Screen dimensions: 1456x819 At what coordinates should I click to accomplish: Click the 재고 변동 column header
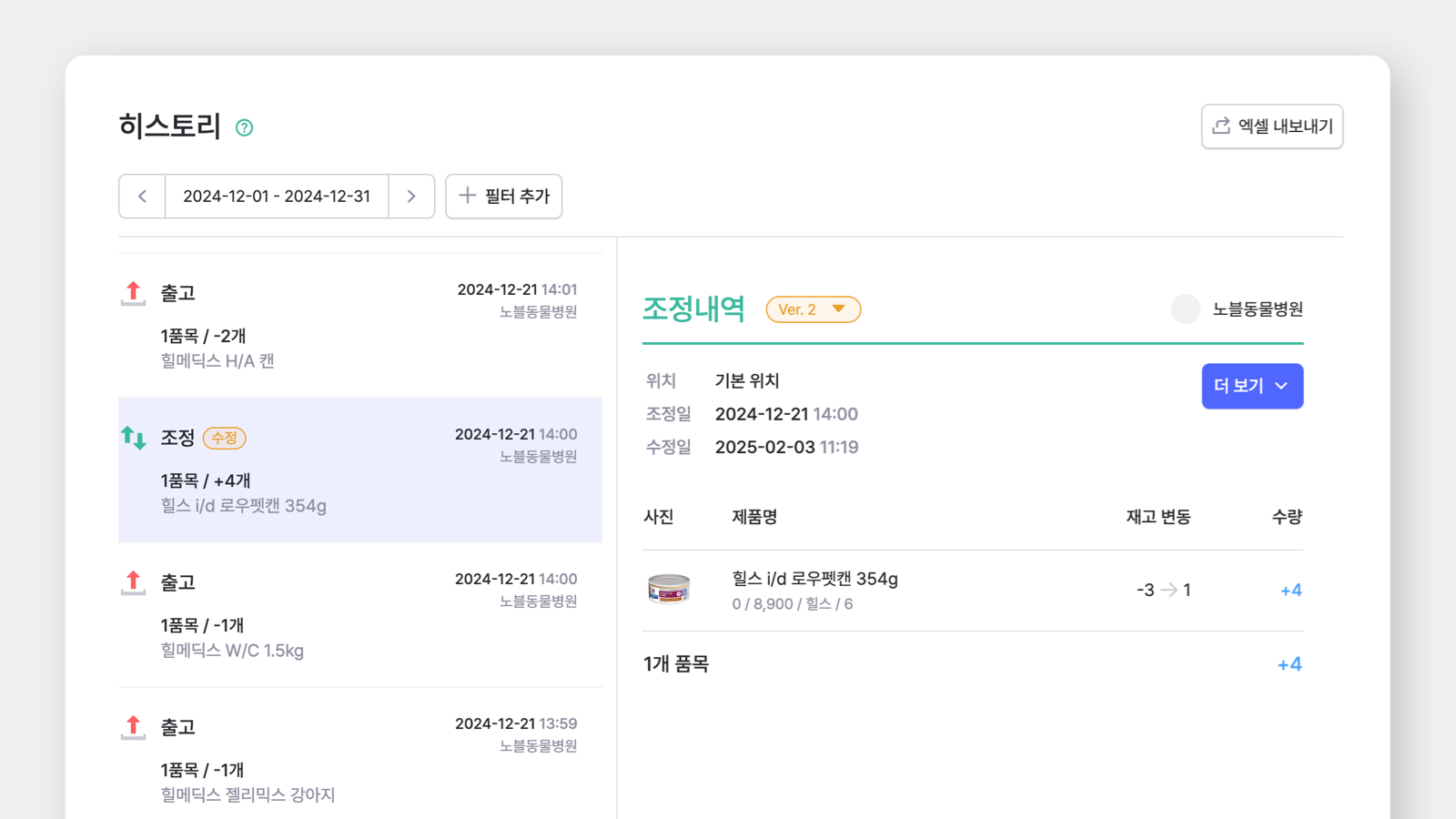(1158, 517)
